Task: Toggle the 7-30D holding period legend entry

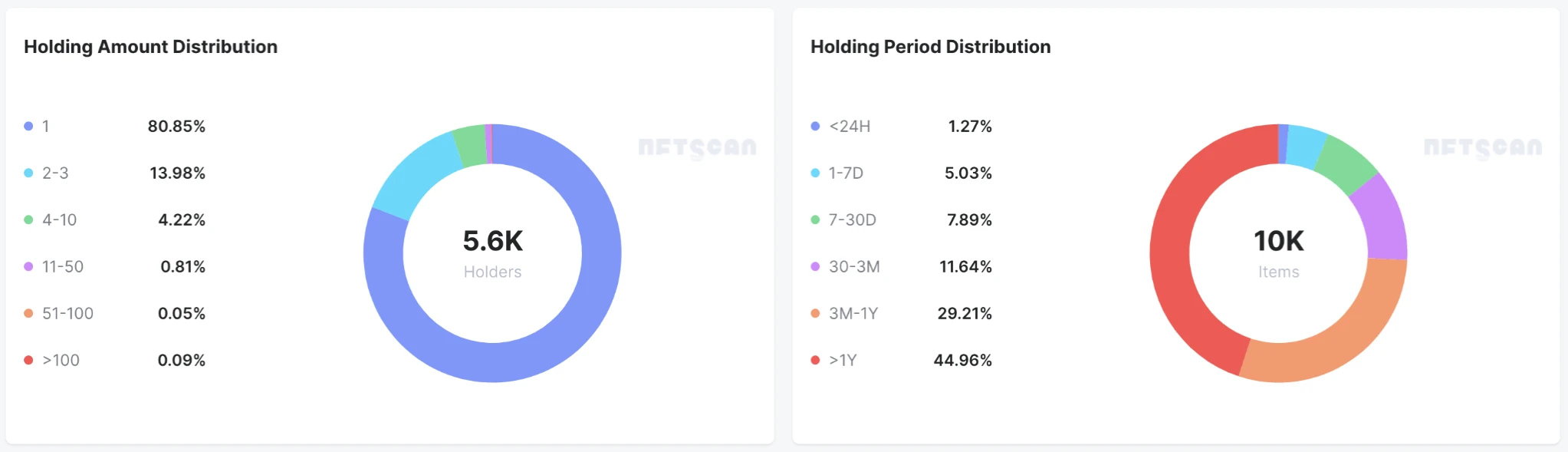Action: pyautogui.click(x=852, y=219)
